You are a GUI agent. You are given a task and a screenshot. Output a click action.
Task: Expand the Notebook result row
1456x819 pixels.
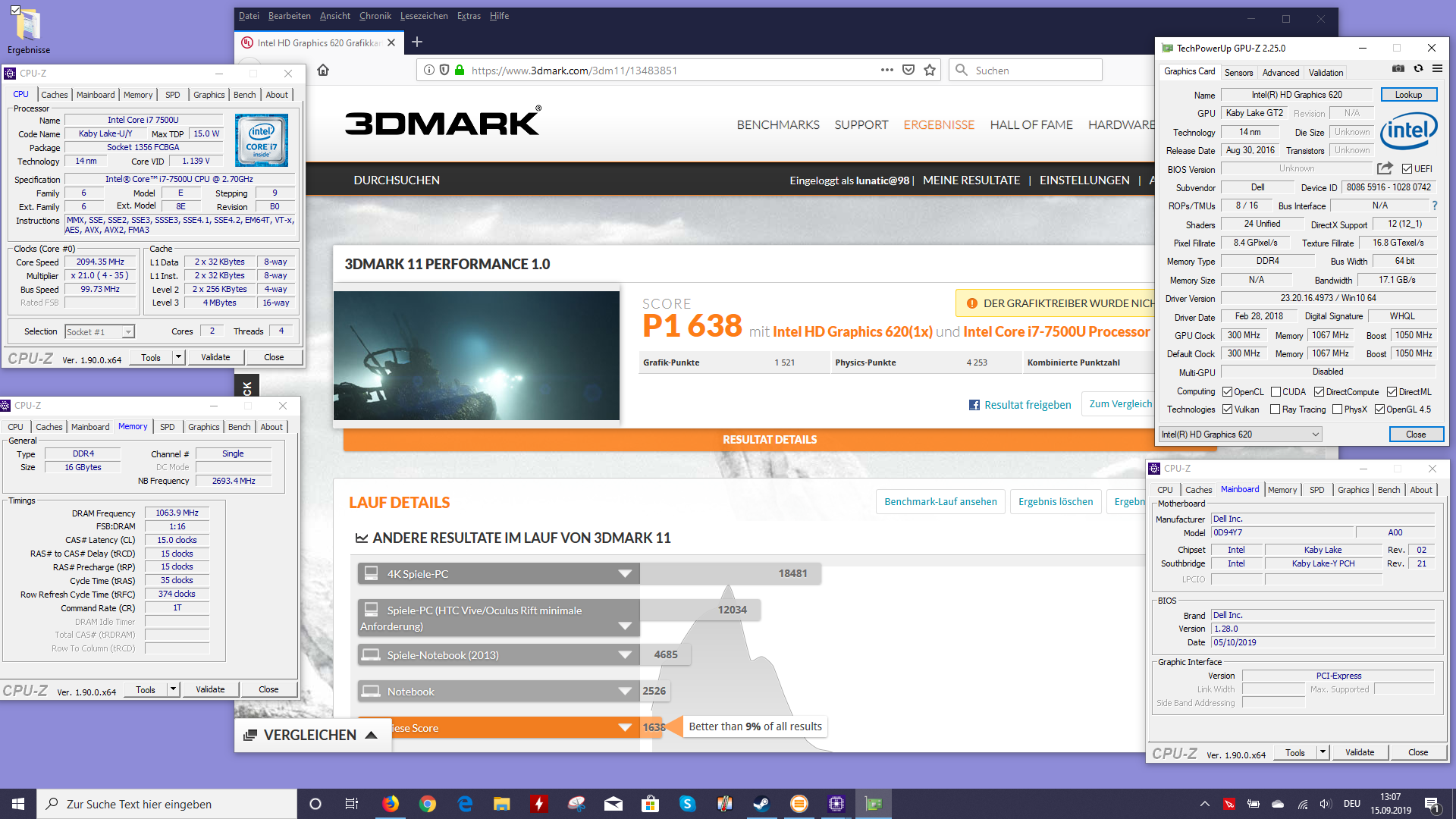click(x=625, y=692)
